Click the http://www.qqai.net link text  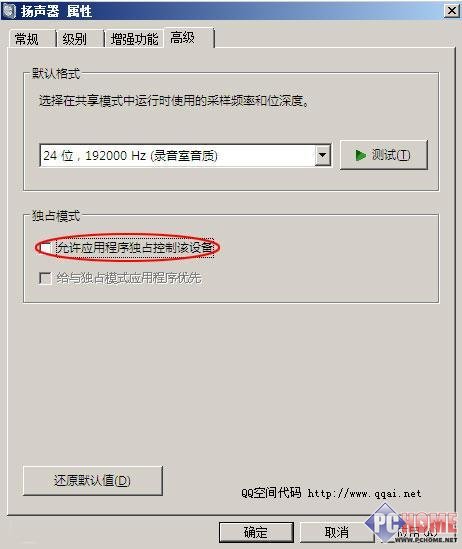coord(364,493)
